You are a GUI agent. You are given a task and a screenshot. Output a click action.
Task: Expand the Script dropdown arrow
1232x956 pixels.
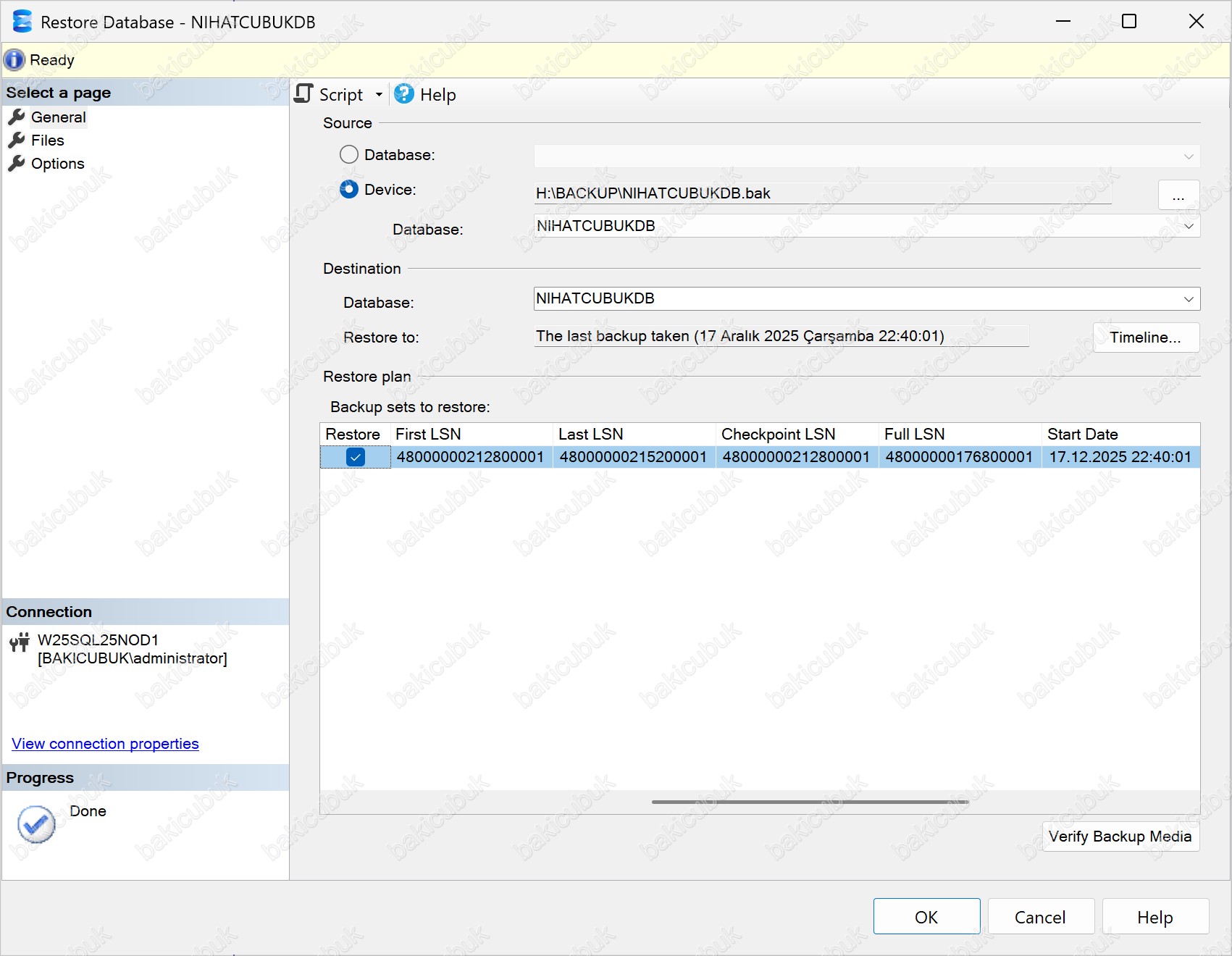[x=379, y=95]
